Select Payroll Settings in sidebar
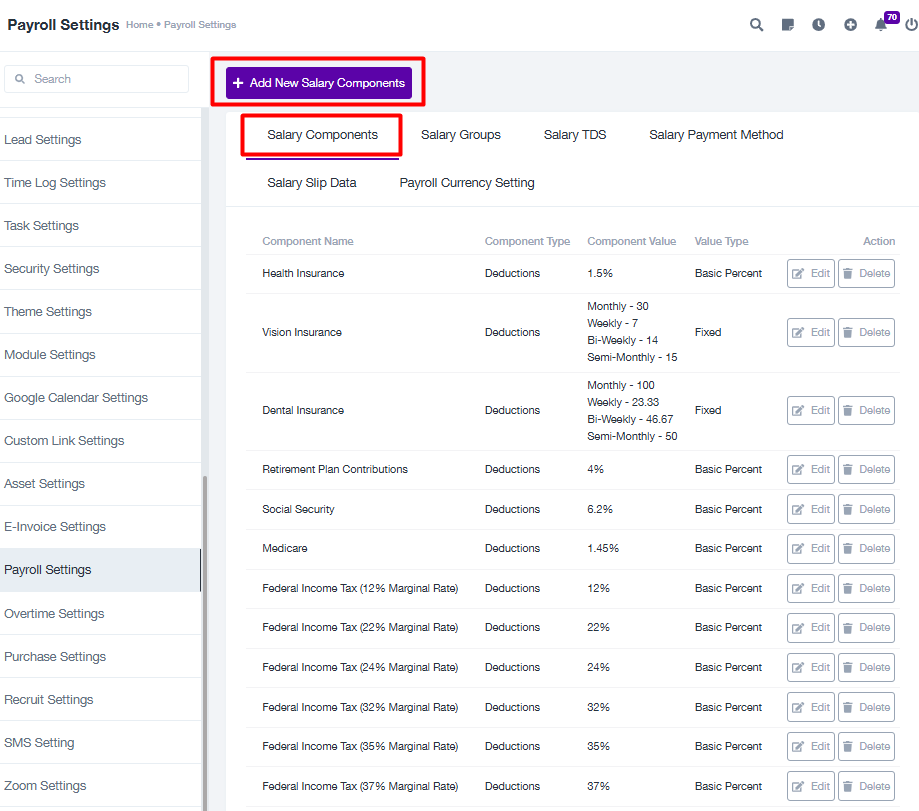 coord(100,570)
